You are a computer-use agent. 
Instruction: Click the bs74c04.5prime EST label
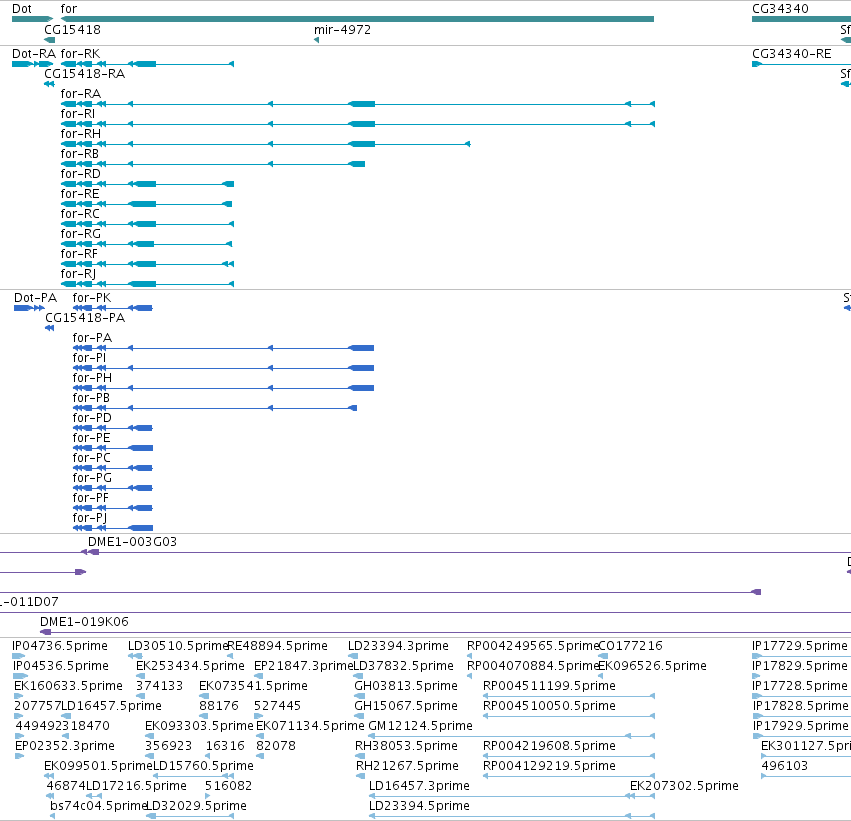pyautogui.click(x=99, y=806)
